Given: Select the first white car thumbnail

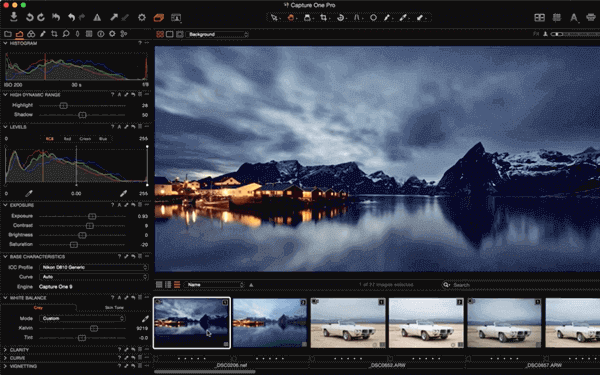Looking at the screenshot, I should [x=348, y=323].
